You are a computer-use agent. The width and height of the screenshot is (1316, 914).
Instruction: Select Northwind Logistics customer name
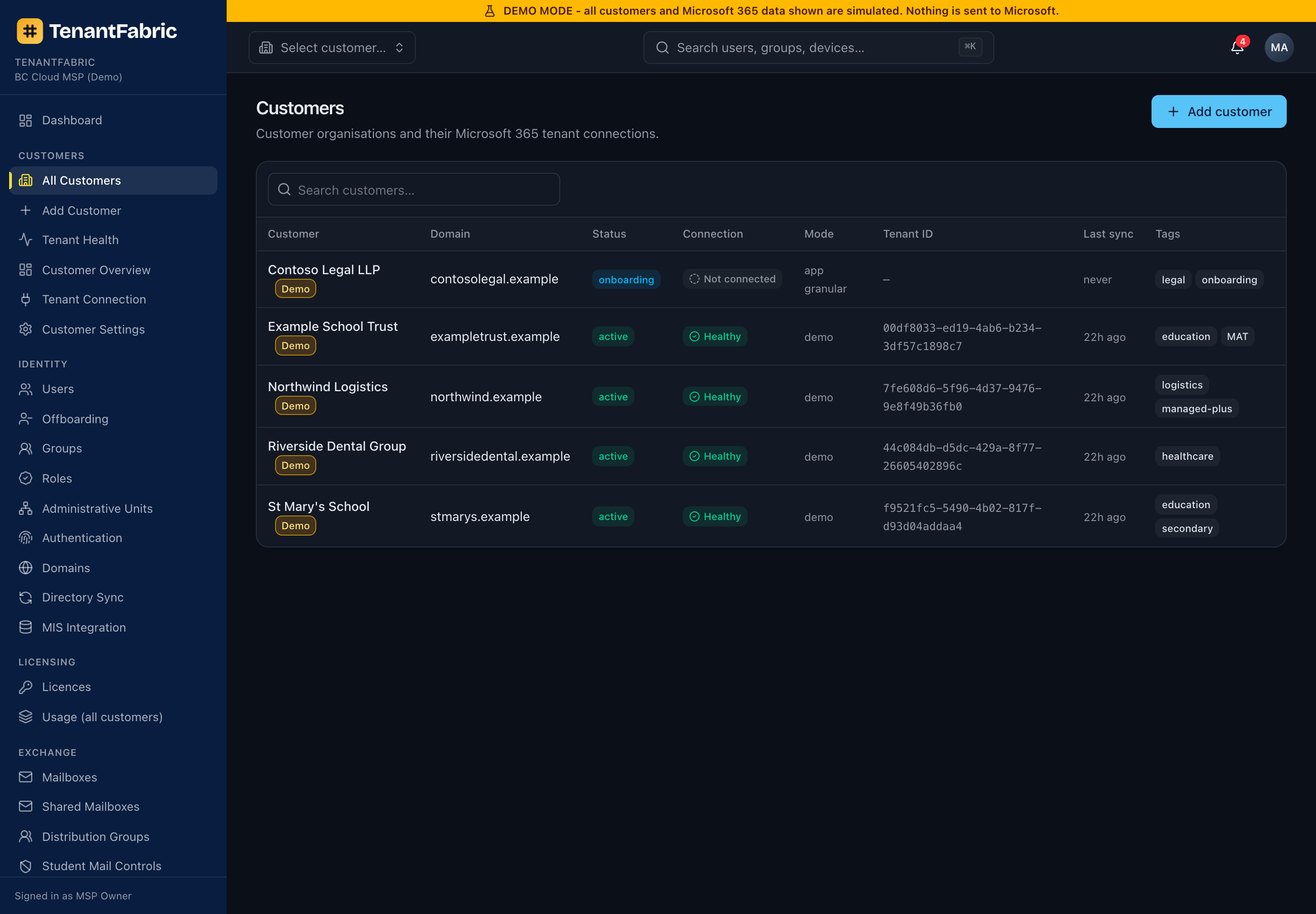pyautogui.click(x=328, y=387)
